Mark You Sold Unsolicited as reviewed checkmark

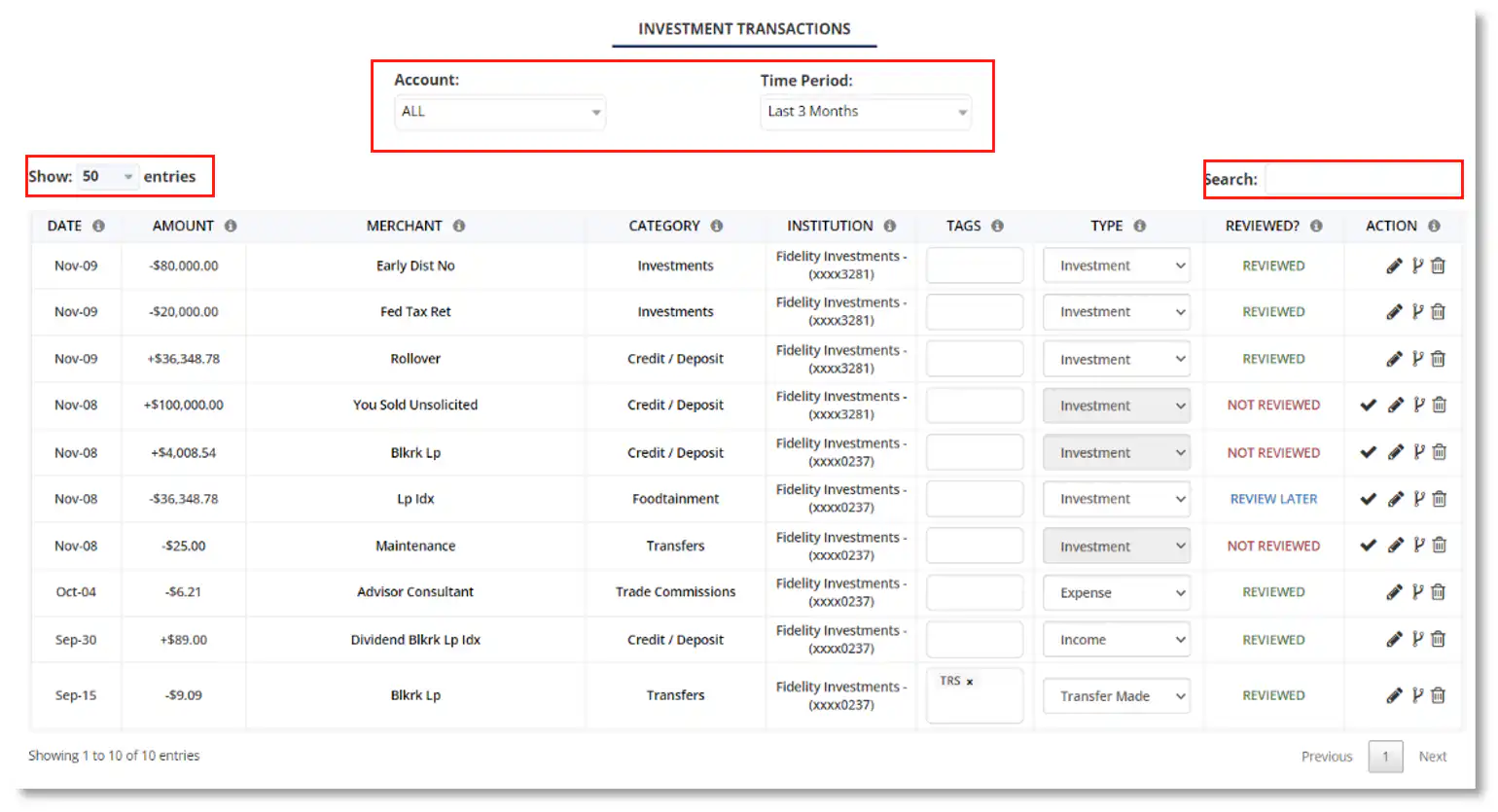[x=1368, y=406]
